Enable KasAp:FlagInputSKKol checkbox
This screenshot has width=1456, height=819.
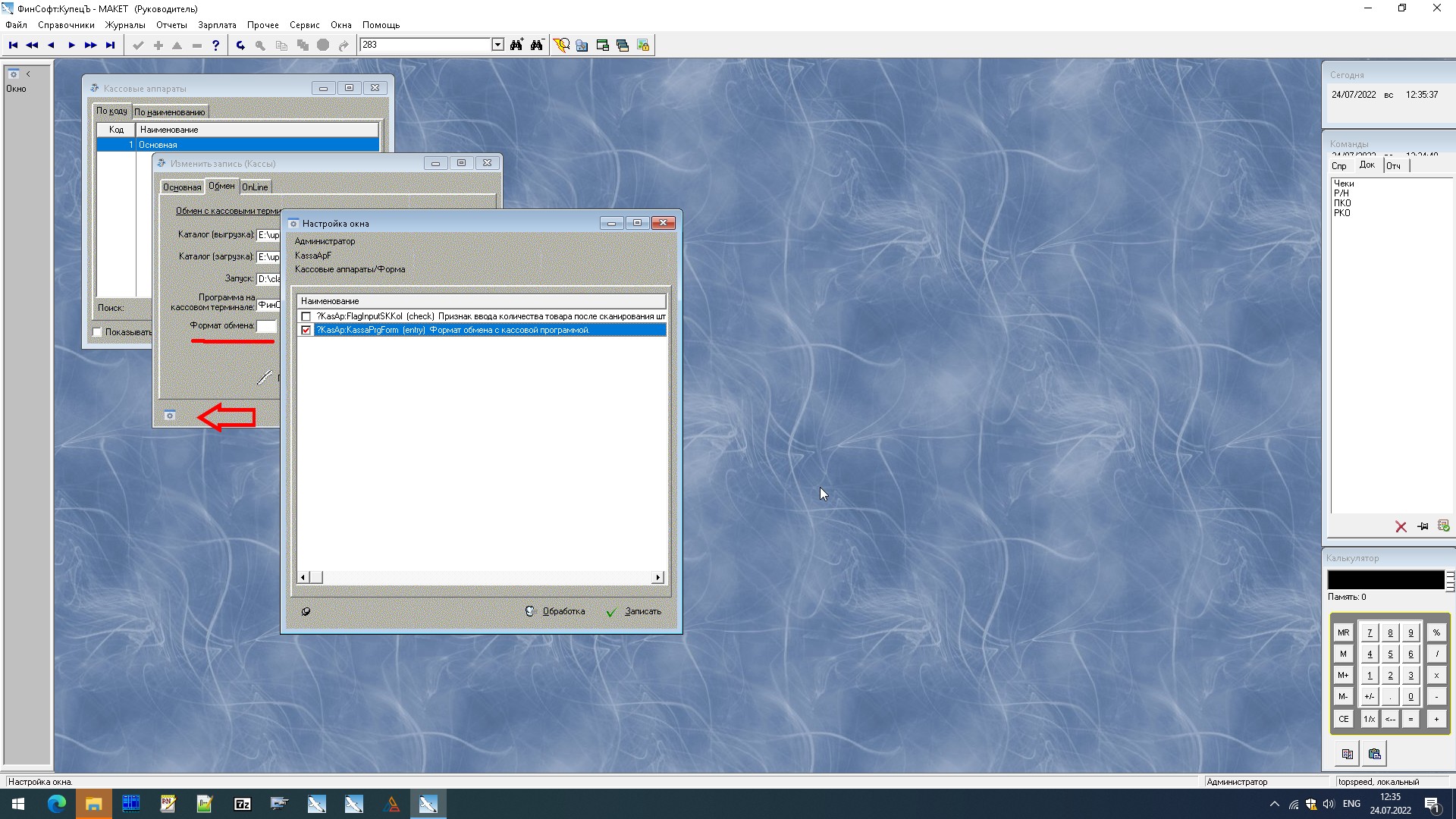[306, 317]
